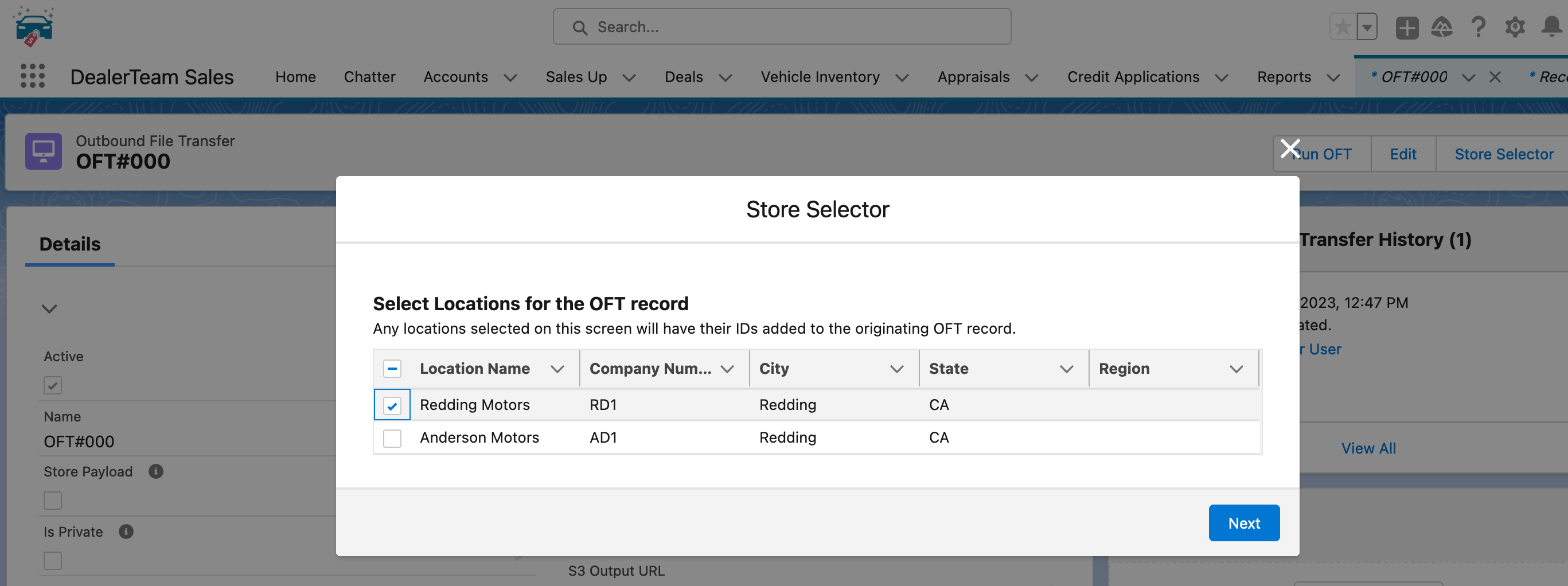Click the View All link
1568x586 pixels.
(x=1368, y=448)
